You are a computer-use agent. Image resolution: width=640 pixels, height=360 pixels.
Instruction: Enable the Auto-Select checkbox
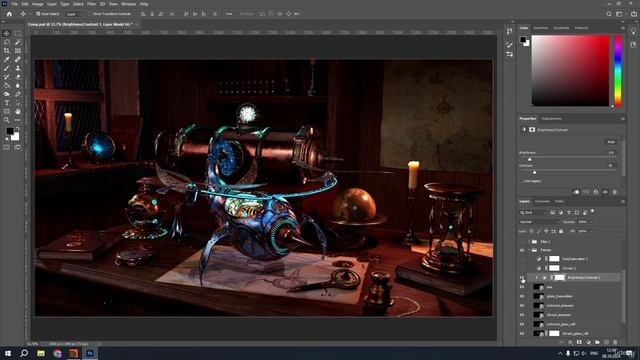tap(38, 14)
